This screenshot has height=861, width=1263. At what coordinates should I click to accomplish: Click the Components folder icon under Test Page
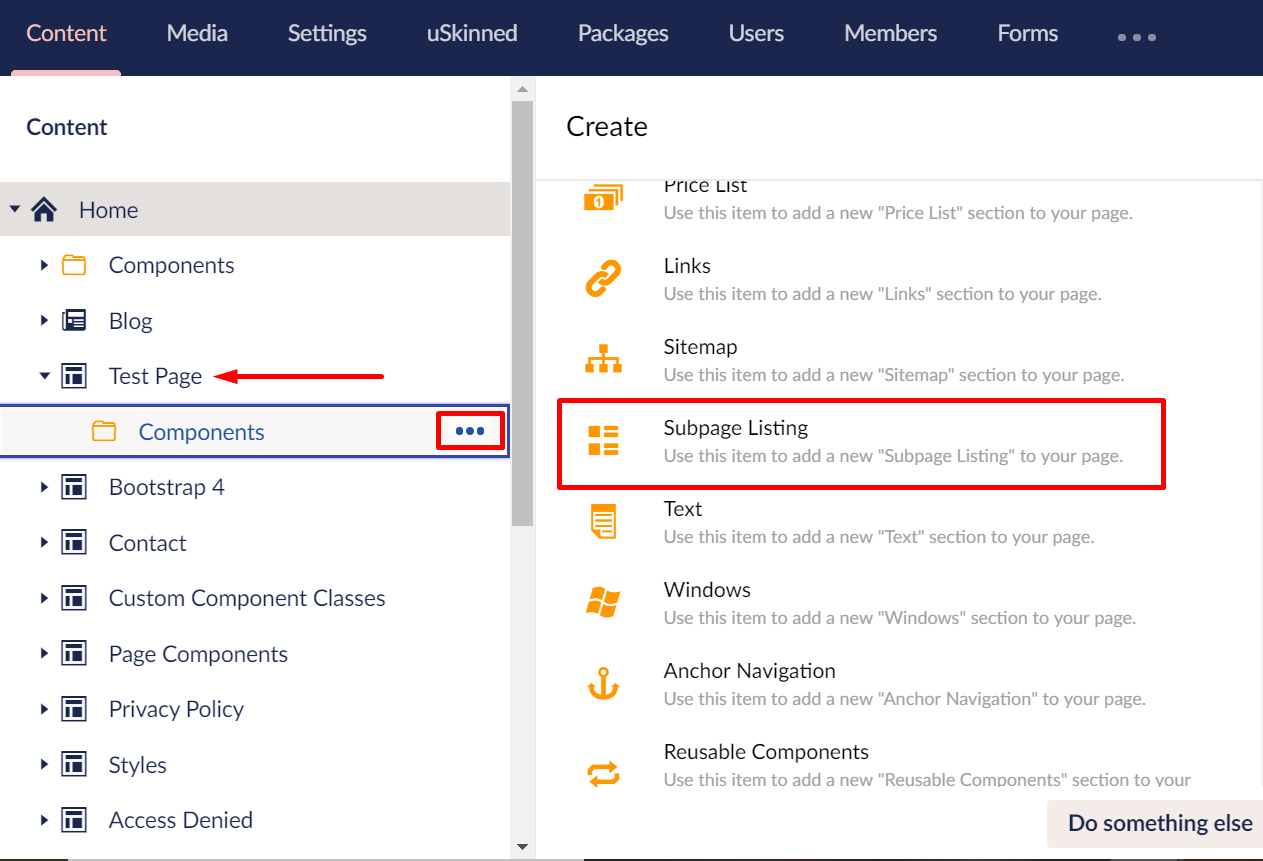click(x=104, y=430)
